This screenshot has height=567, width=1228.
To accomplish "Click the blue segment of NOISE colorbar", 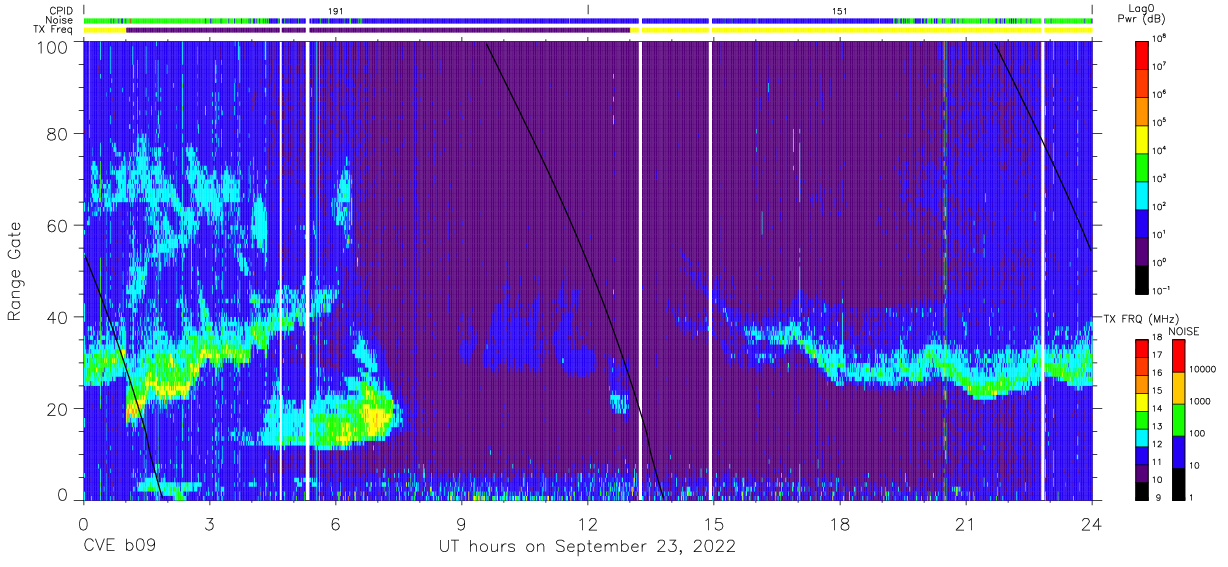I will [1177, 450].
